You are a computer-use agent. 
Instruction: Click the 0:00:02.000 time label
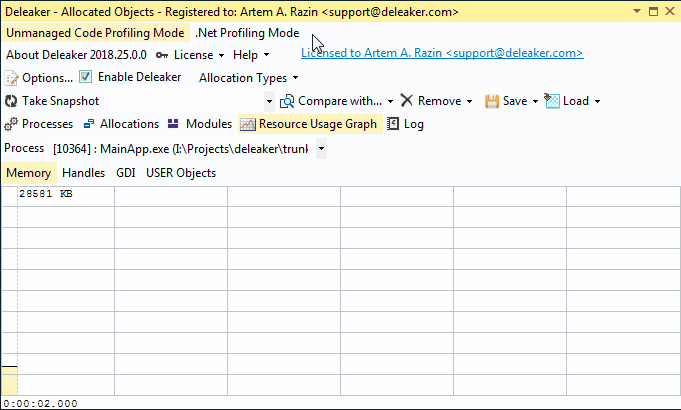click(x=40, y=403)
